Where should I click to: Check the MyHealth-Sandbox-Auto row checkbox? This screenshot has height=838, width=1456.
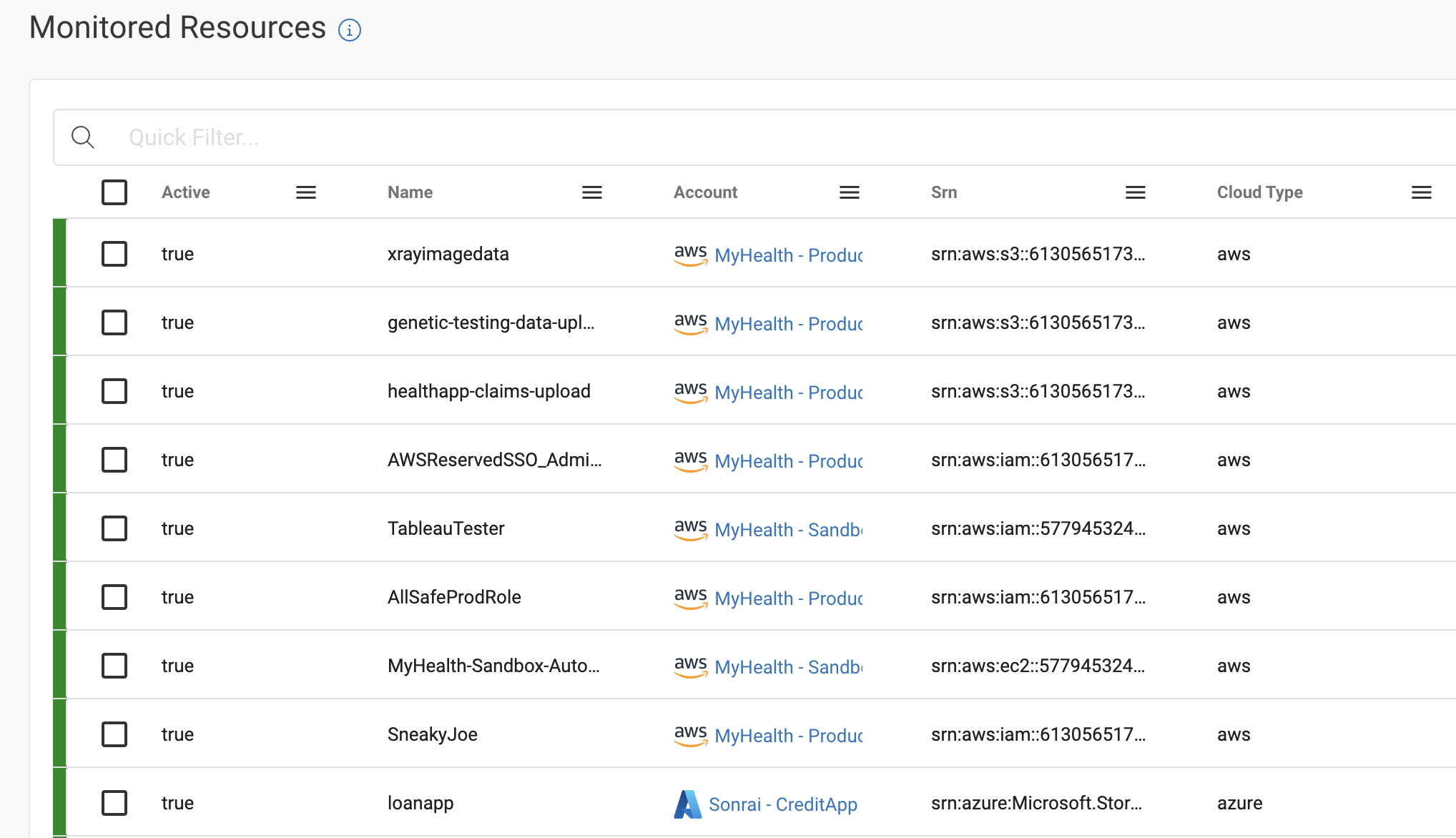point(114,666)
